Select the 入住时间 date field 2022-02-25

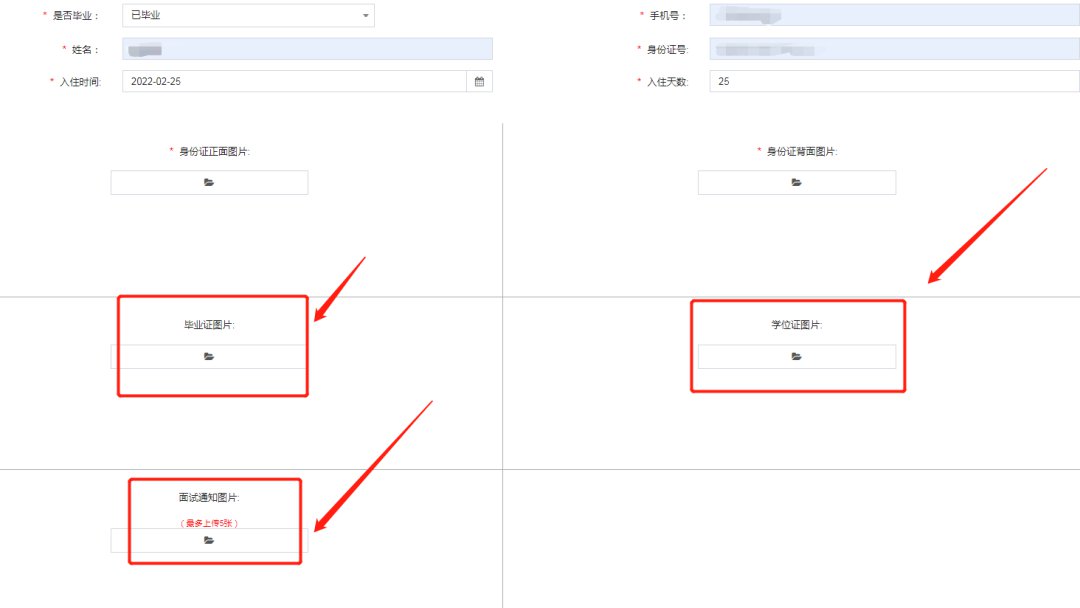(x=295, y=81)
